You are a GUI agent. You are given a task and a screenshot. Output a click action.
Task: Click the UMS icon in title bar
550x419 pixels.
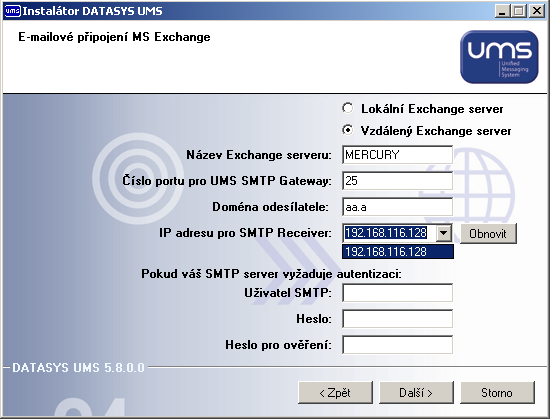coord(12,11)
